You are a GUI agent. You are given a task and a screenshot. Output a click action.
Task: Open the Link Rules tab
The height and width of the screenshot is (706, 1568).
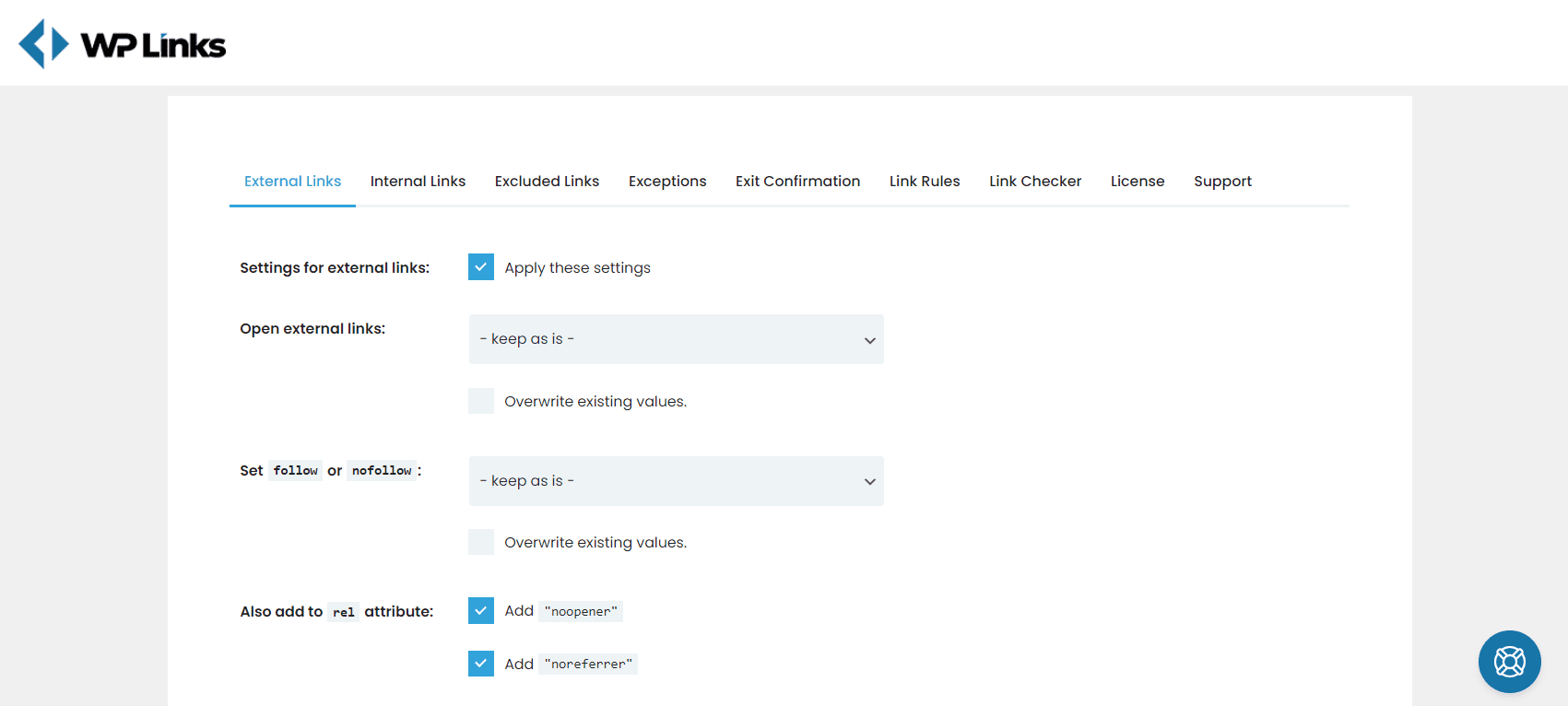pos(925,182)
